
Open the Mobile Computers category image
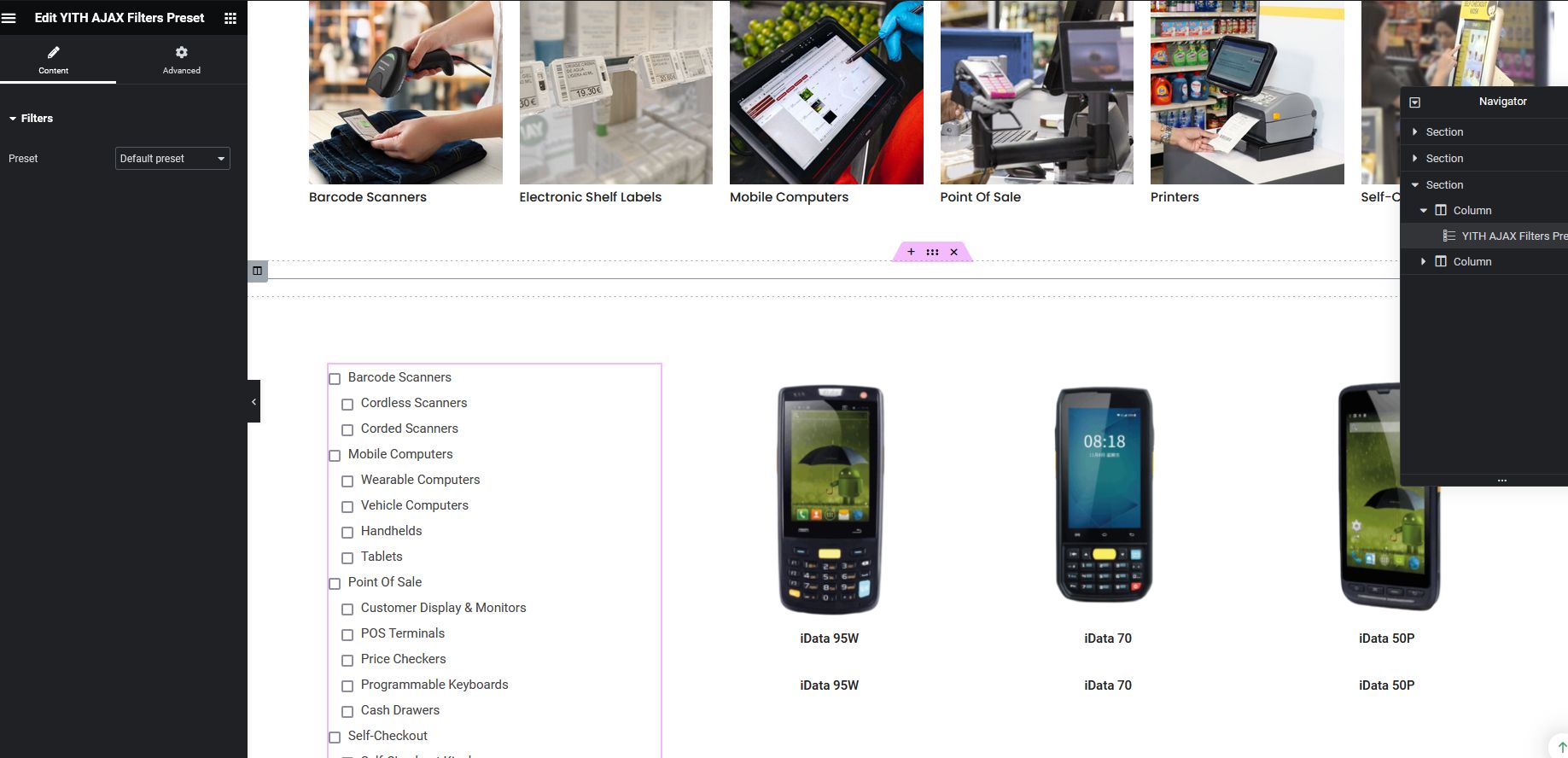coord(826,92)
